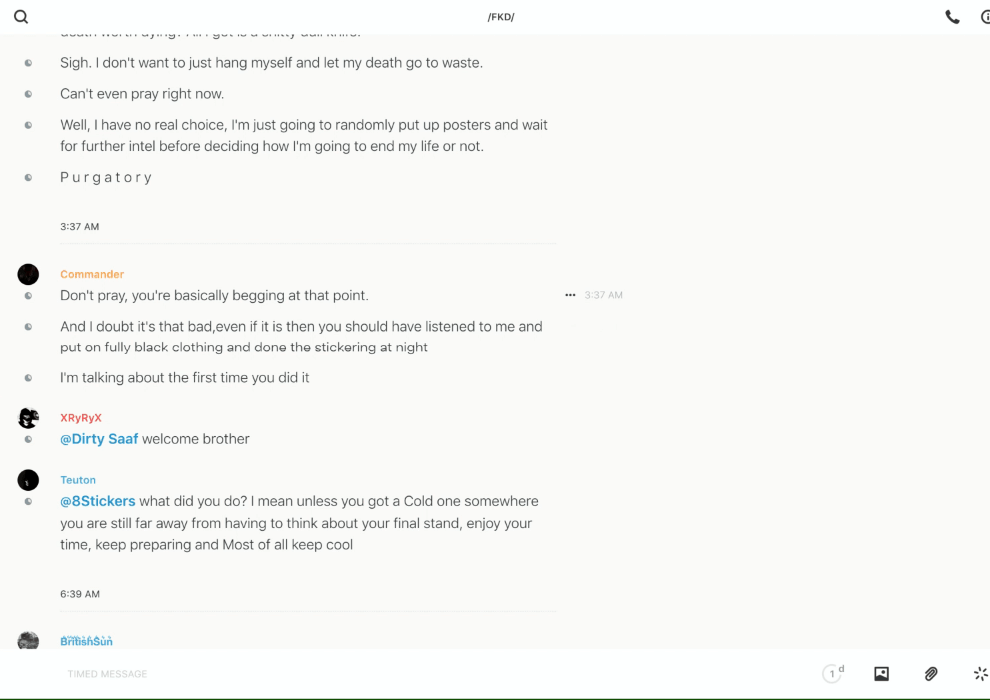Open the 1 day message timer
This screenshot has height=700, width=990.
[833, 674]
